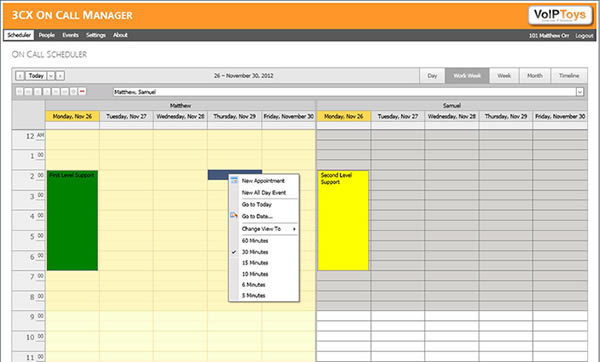Image resolution: width=600 pixels, height=362 pixels.
Task: Click the red minus resource-count button
Action: [82, 92]
